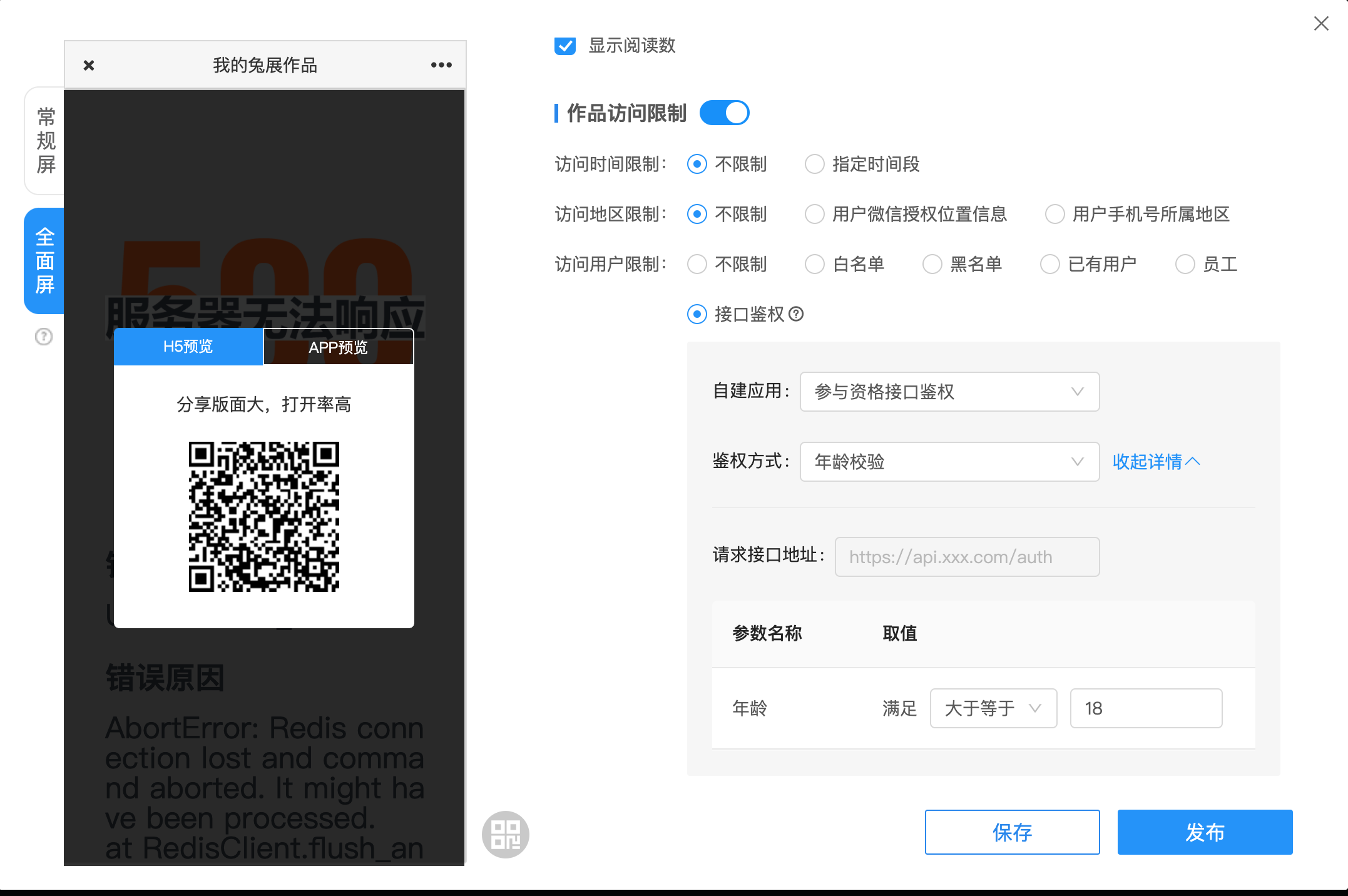Collapse details via 收起详情

click(1156, 462)
